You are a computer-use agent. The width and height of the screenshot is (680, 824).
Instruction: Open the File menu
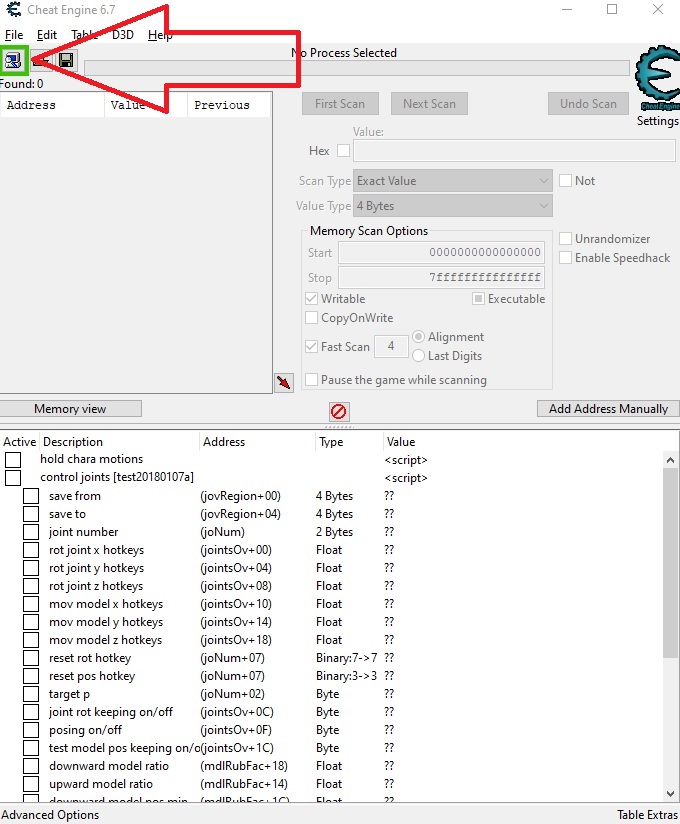point(14,35)
